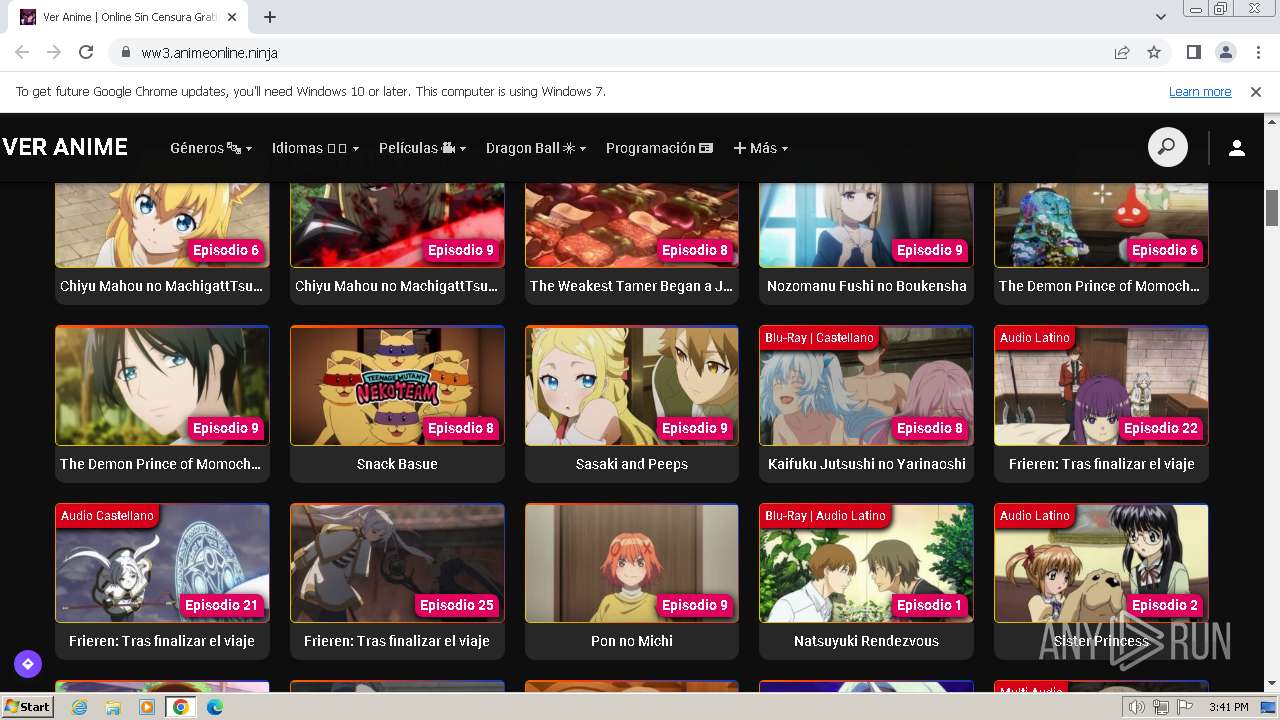Open the Learn more link
This screenshot has width=1280, height=720.
tap(1200, 91)
